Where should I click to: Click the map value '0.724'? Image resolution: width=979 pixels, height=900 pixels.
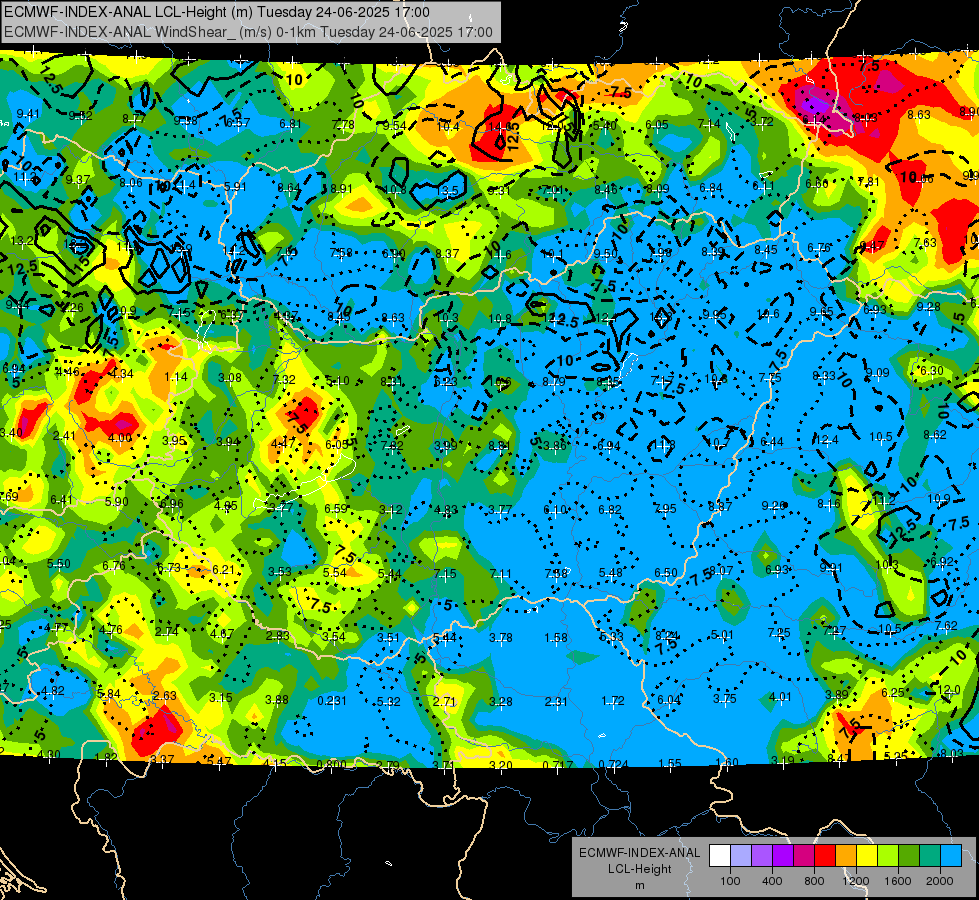pos(613,764)
